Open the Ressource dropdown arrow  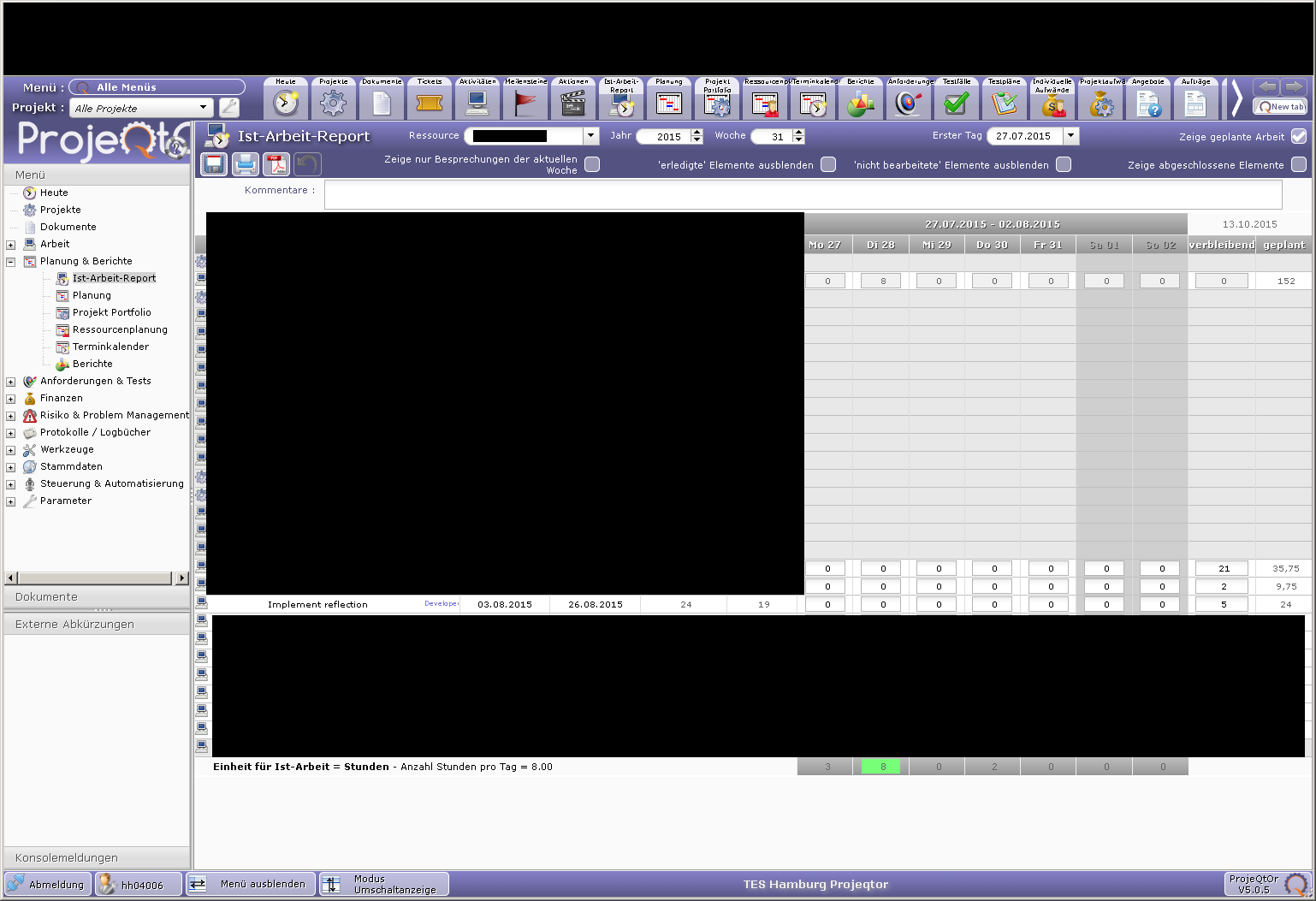point(590,136)
